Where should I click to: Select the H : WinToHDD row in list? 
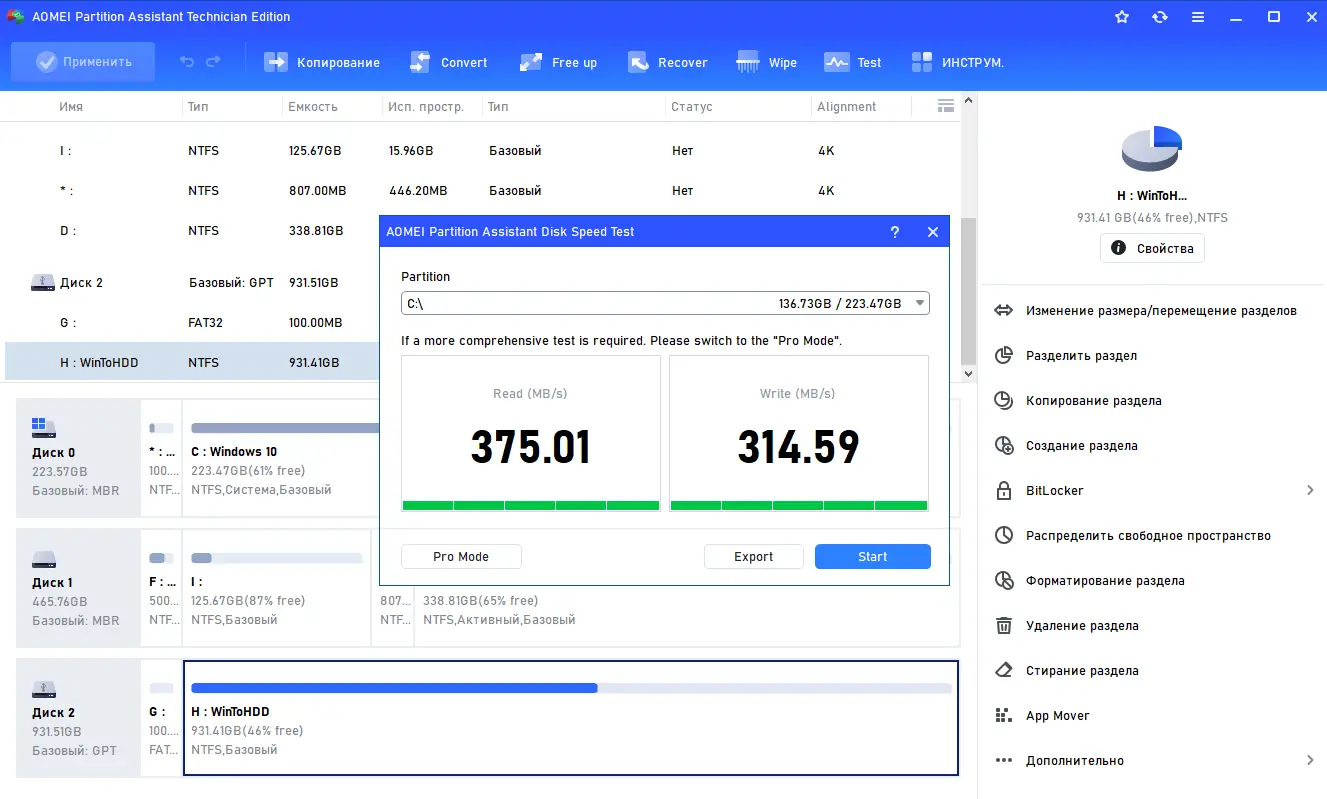coord(192,362)
